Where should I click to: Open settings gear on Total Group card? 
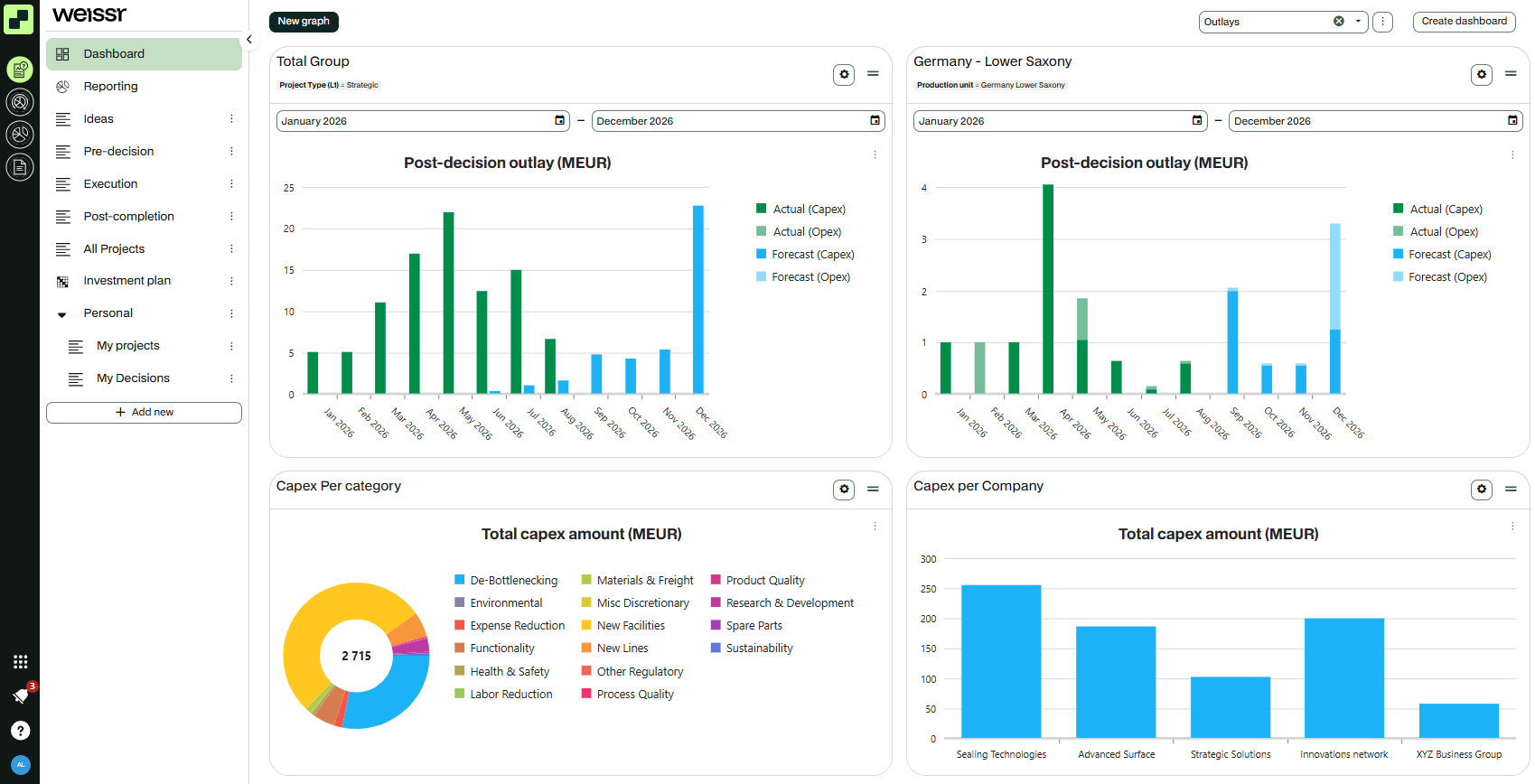pyautogui.click(x=844, y=74)
